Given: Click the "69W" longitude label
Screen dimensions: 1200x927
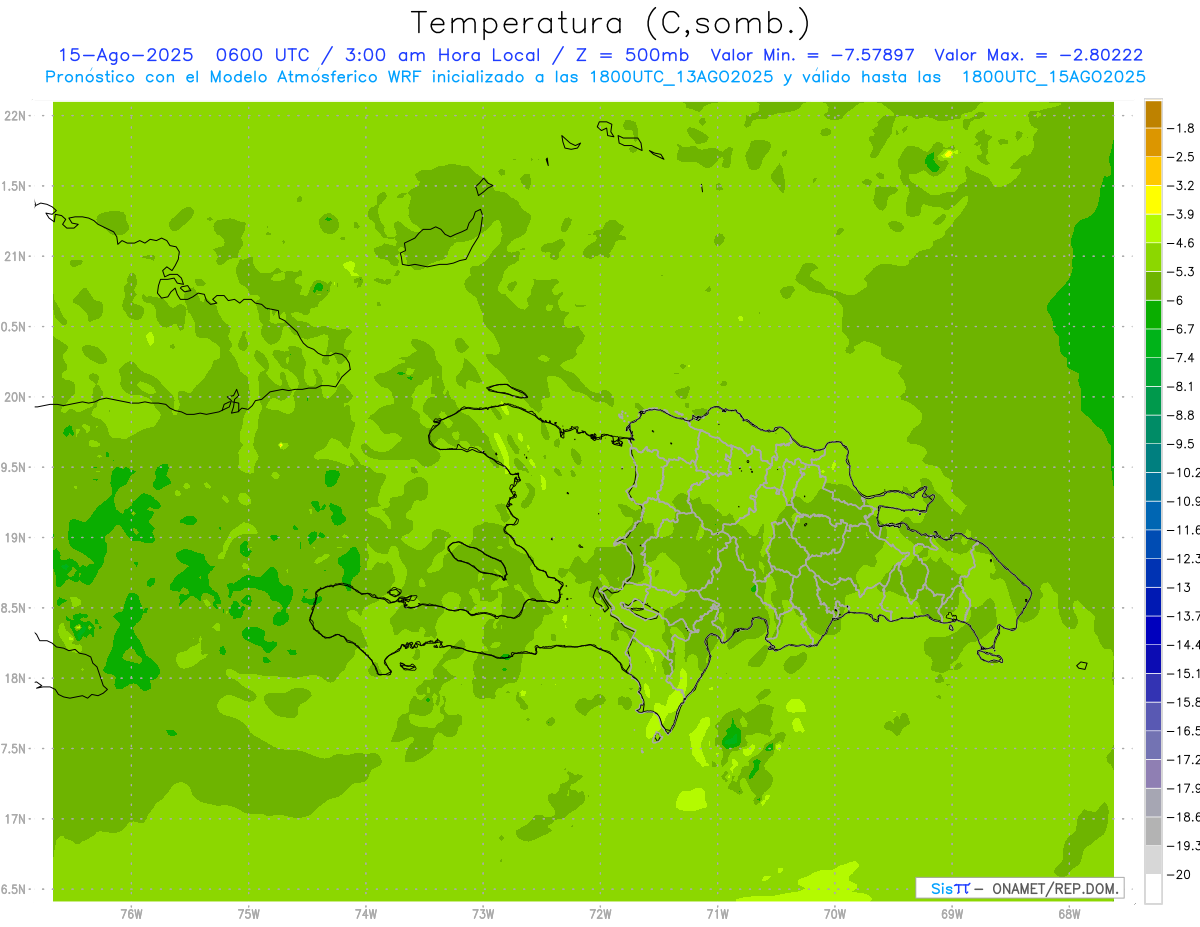Looking at the screenshot, I should pyautogui.click(x=952, y=914).
